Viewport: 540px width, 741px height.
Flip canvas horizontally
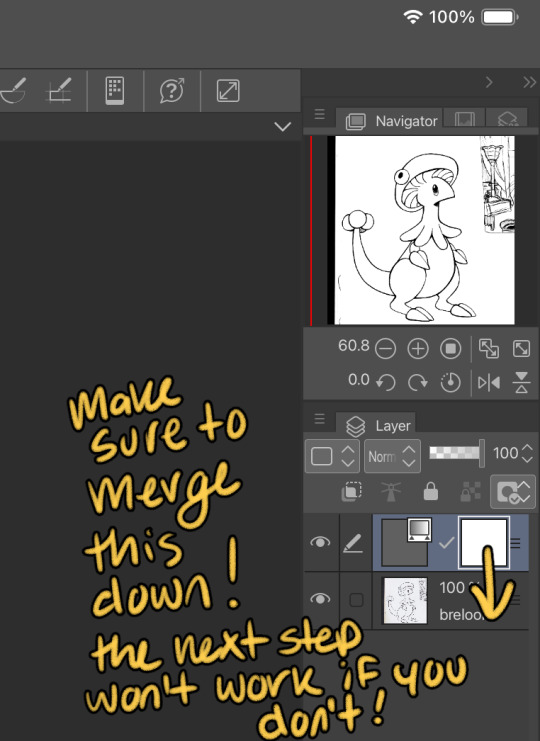coord(489,382)
